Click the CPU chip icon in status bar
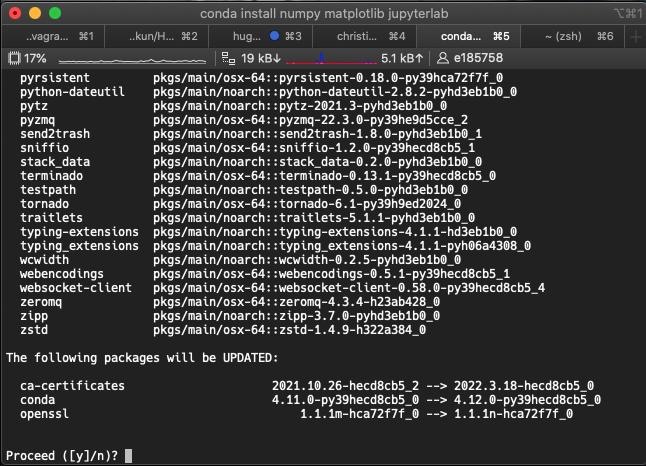This screenshot has height=466, width=646. tap(14, 58)
